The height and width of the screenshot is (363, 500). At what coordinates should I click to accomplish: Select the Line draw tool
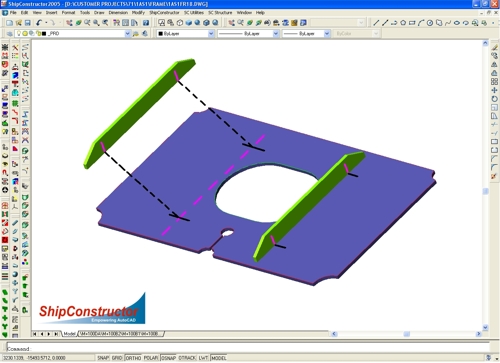376,23
